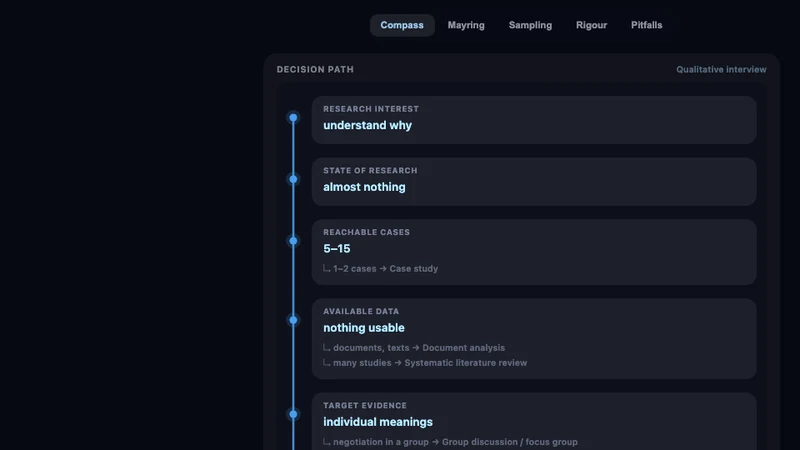This screenshot has width=800, height=450.
Task: Select the 'nothing usable' answer
Action: tap(364, 328)
